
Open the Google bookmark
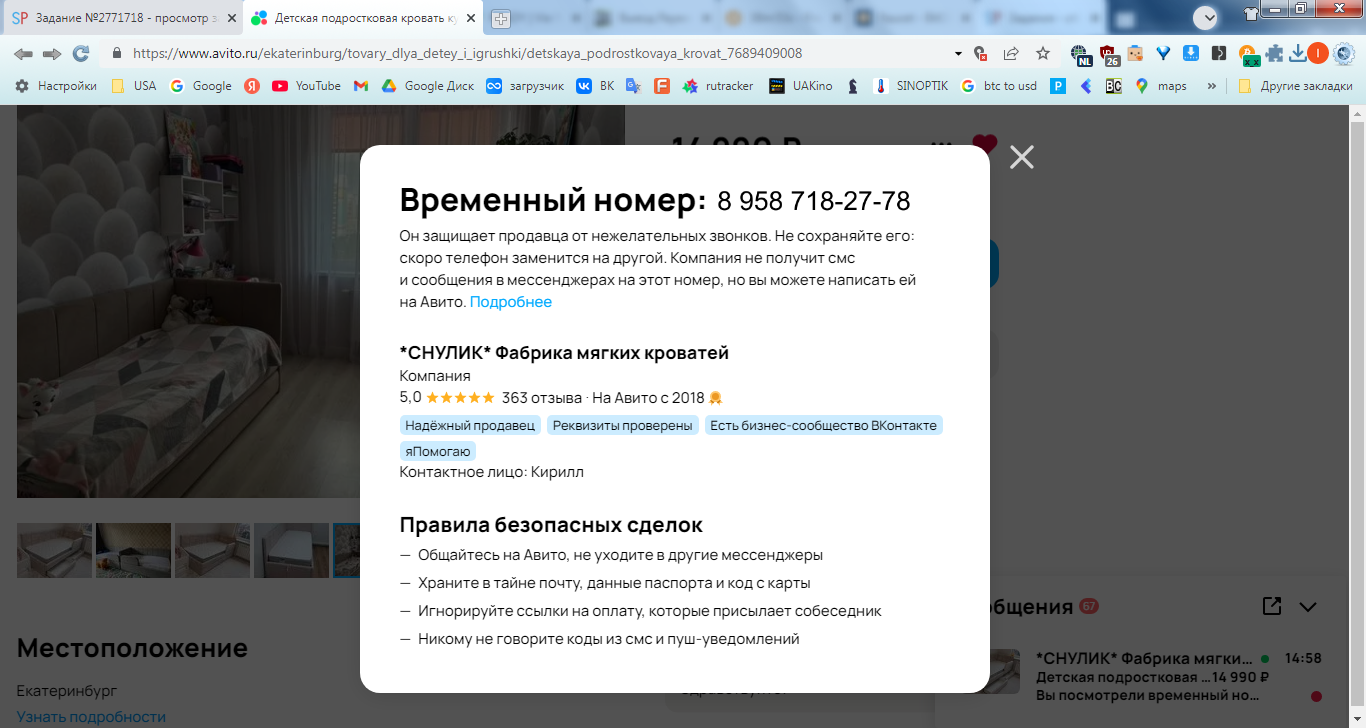click(x=201, y=86)
